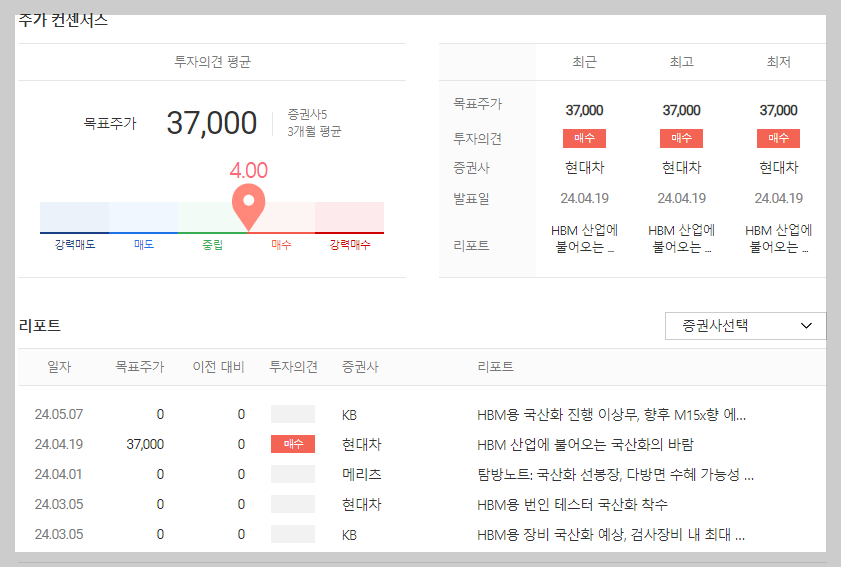Click 매수 badge in 최고 column
841x567 pixels.
point(681,138)
